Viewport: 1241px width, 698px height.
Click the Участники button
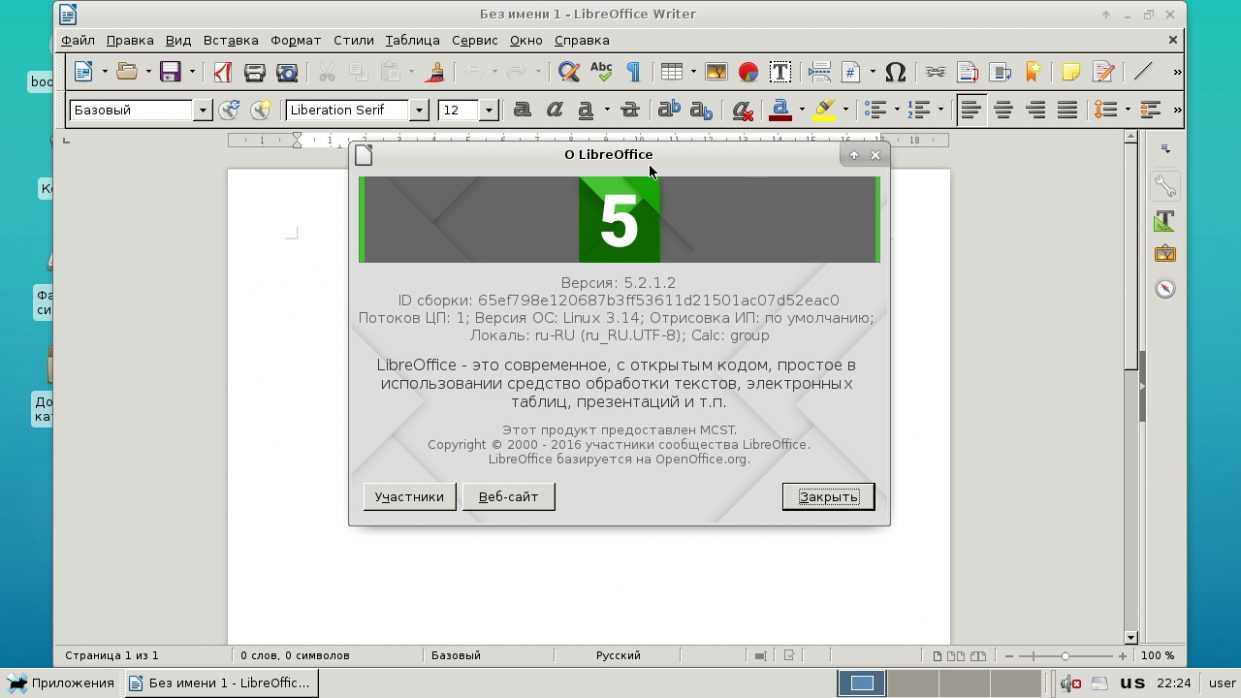pos(409,497)
